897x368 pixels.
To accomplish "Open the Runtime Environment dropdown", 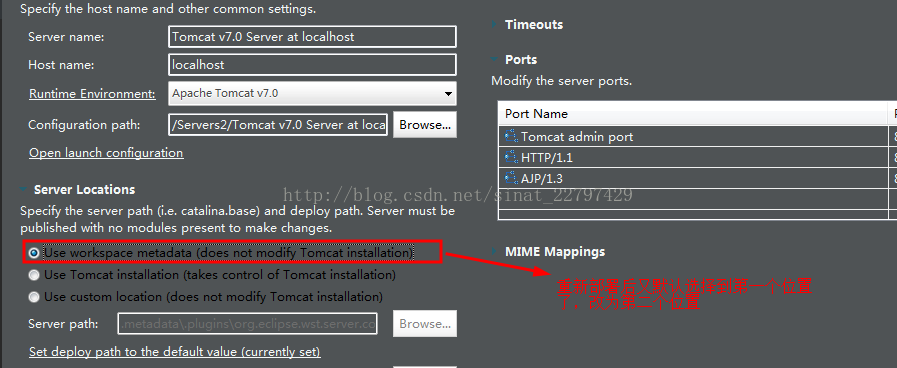I will click(x=312, y=93).
